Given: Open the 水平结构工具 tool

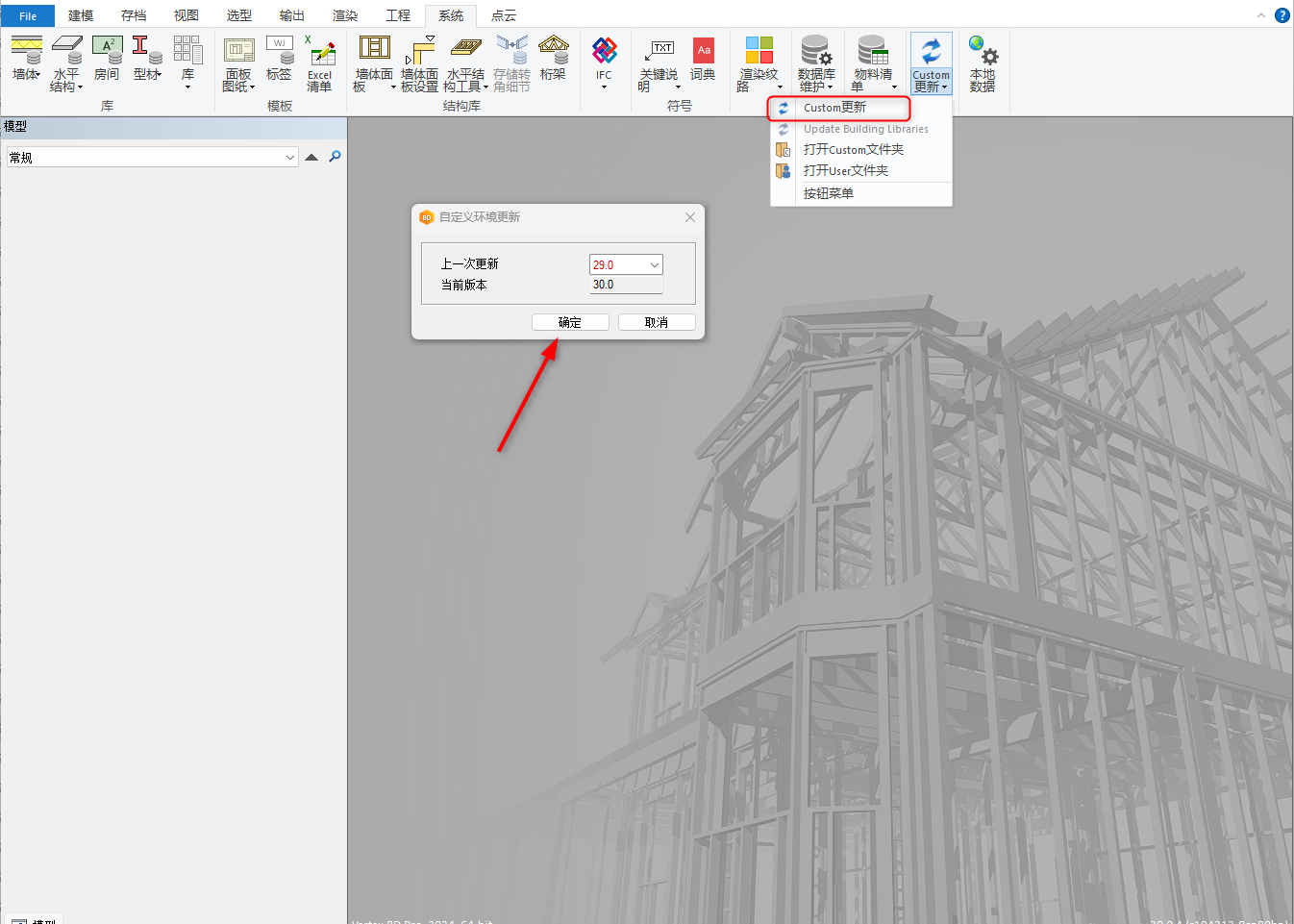Looking at the screenshot, I should click(465, 63).
